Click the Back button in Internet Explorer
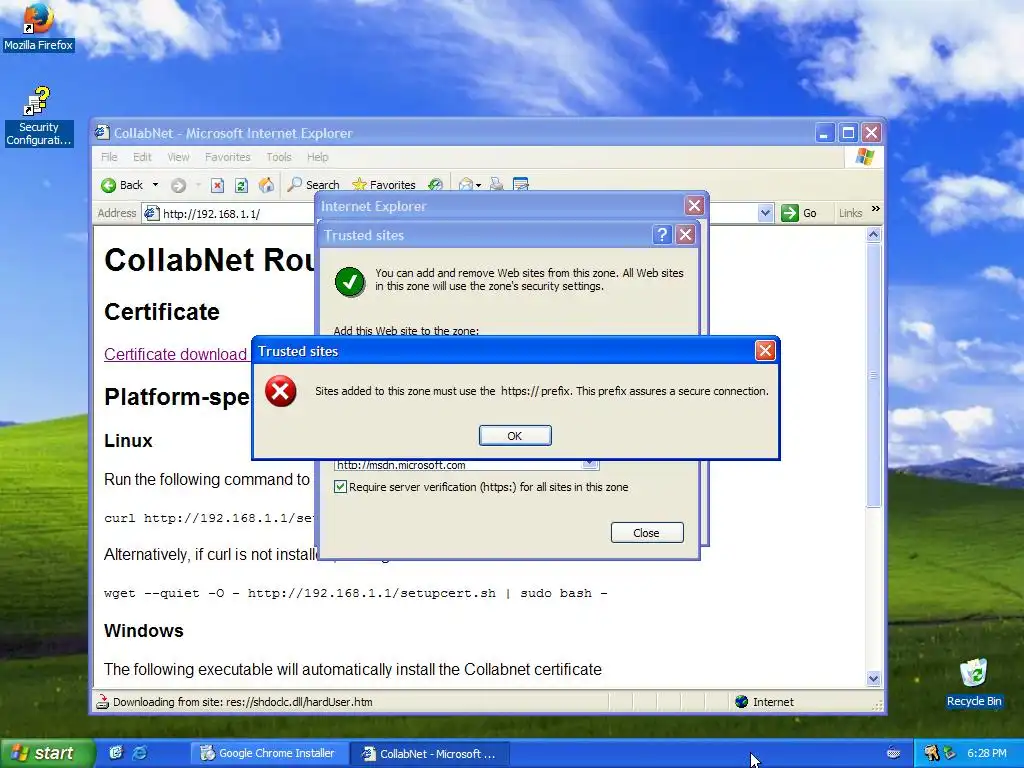 point(122,185)
